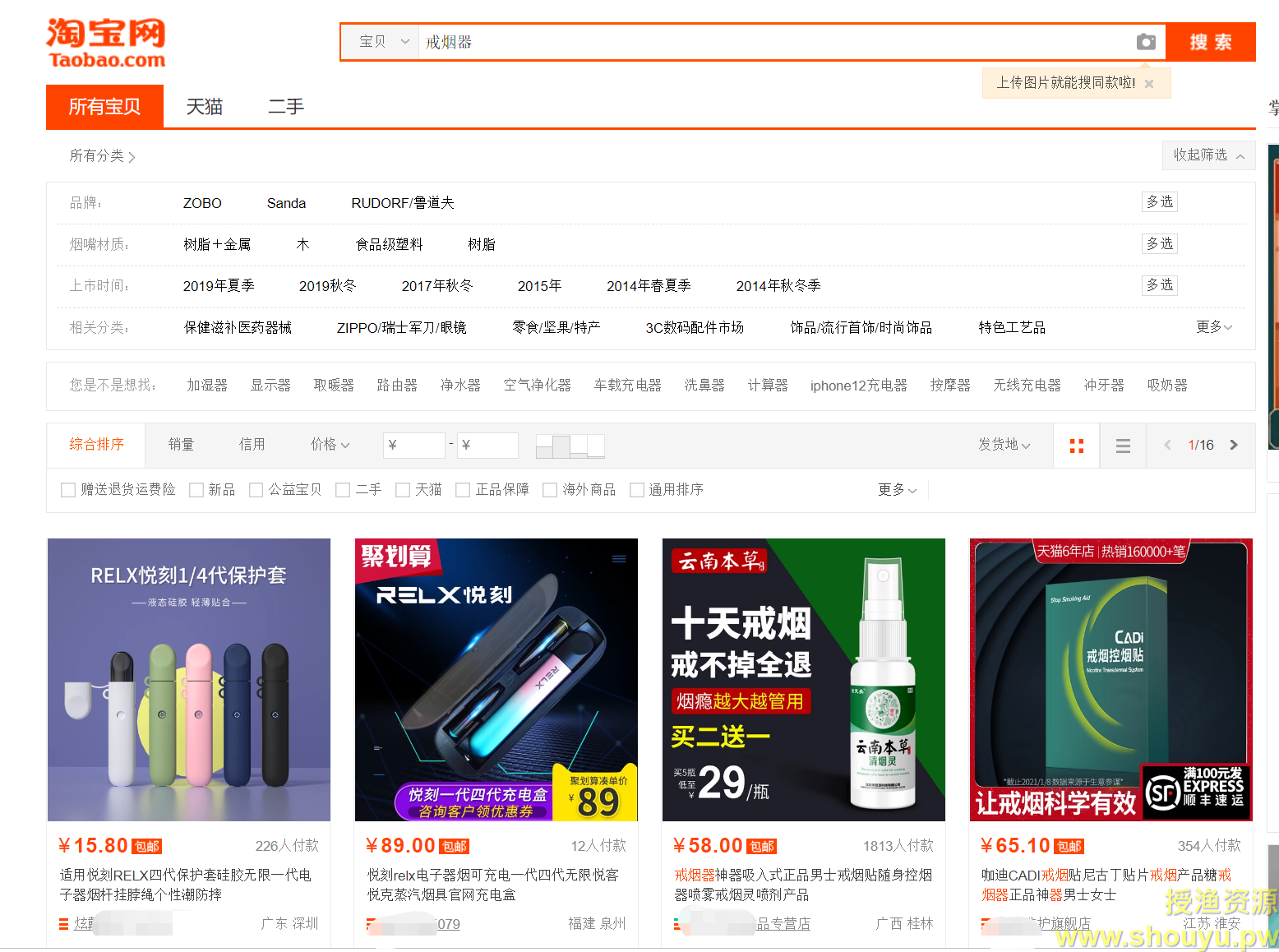
Task: Click the Taobao logo
Action: click(106, 44)
